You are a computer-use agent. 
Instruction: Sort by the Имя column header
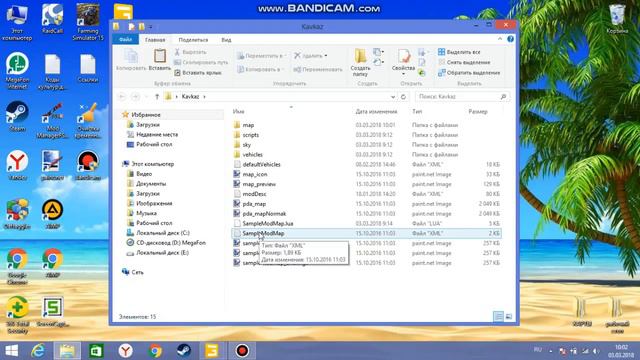(238, 111)
